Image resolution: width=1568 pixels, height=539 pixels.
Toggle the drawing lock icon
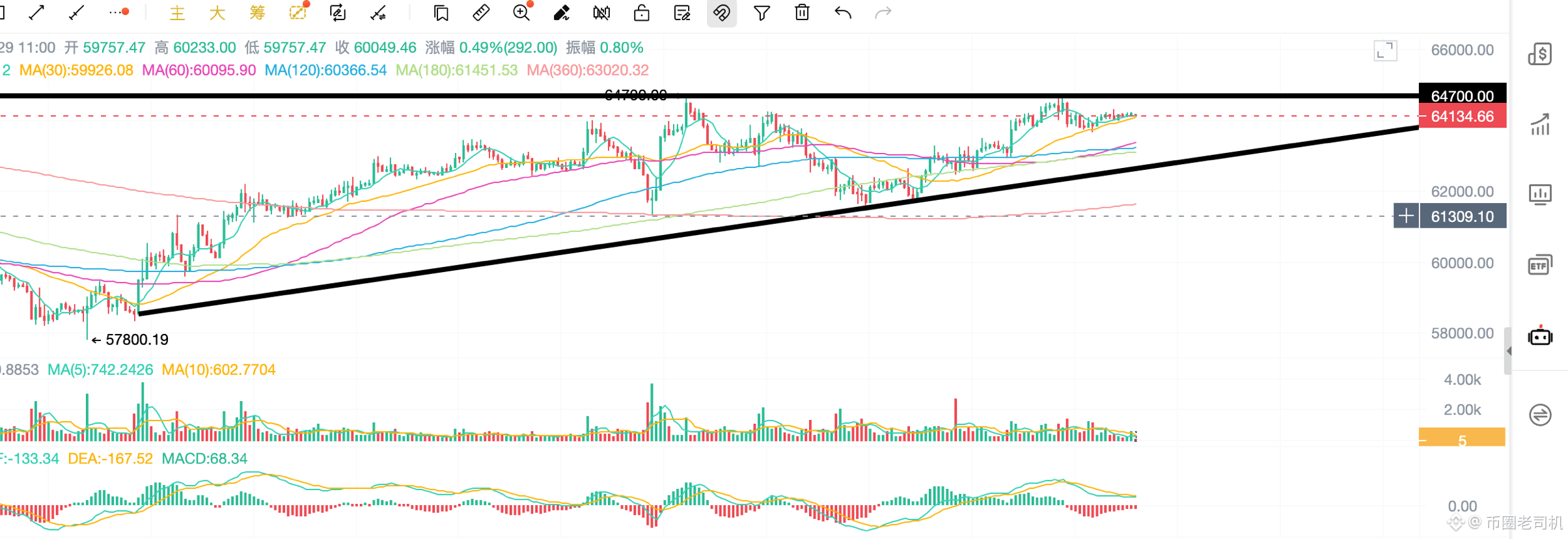642,13
